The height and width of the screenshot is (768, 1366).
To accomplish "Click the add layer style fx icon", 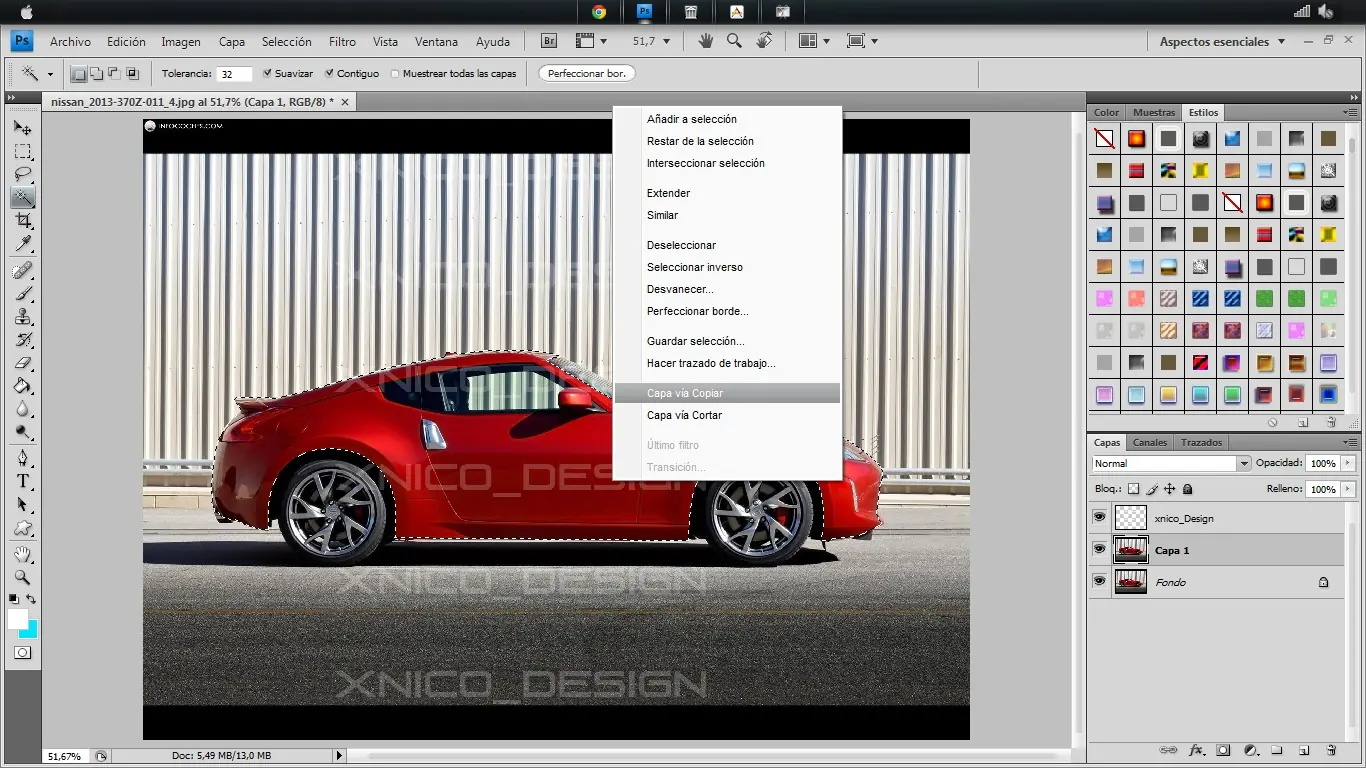I will [1196, 750].
